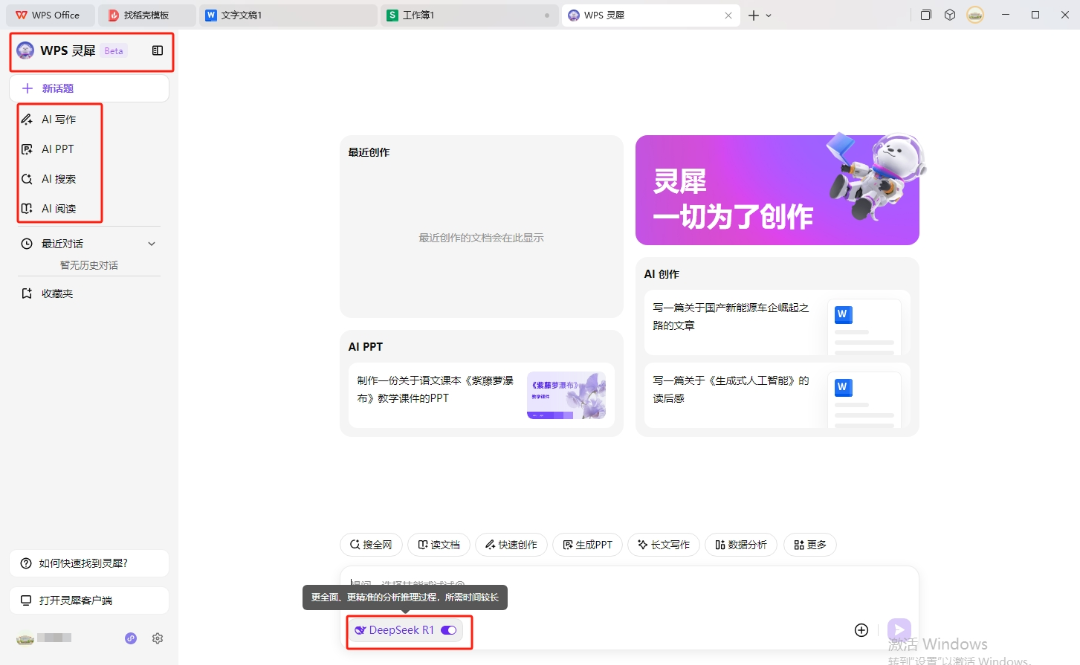1080x665 pixels.
Task: Open AI 写作 in the sidebar
Action: point(59,119)
